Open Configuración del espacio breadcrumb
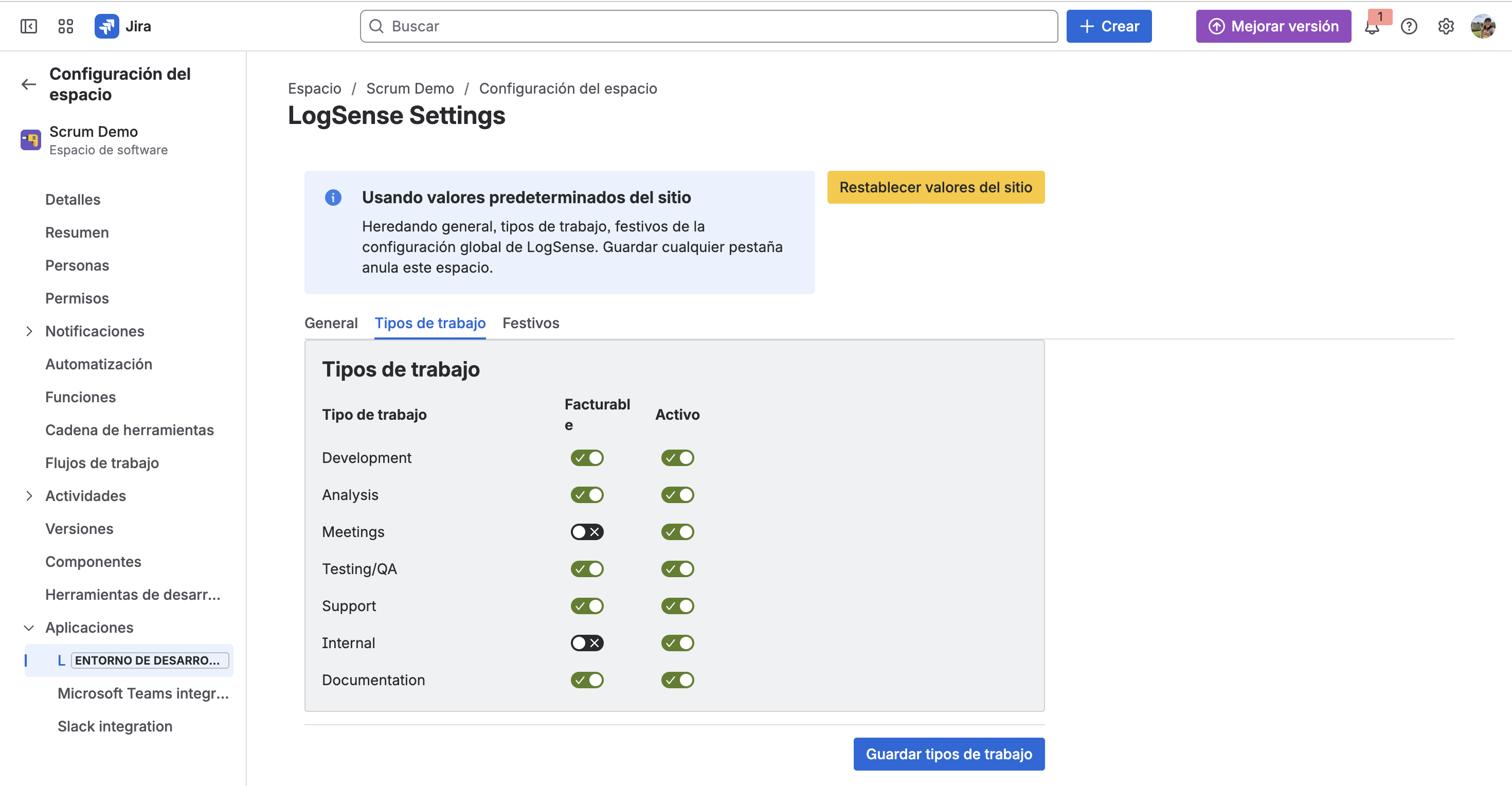The height and width of the screenshot is (786, 1512). coord(568,88)
